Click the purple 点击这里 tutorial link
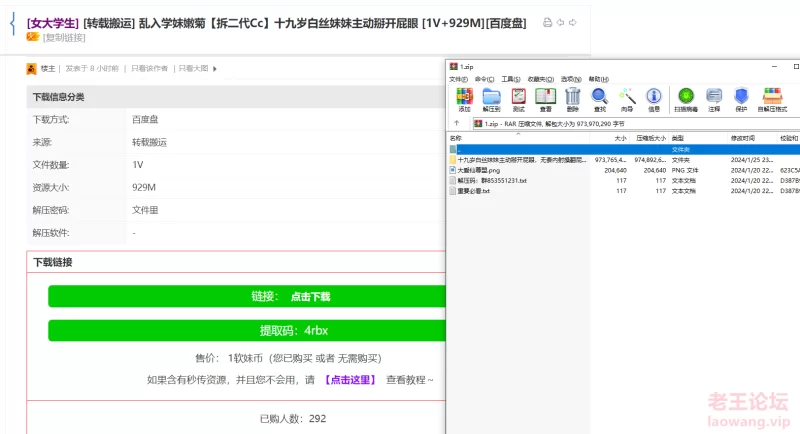This screenshot has height=434, width=800. [x=352, y=380]
